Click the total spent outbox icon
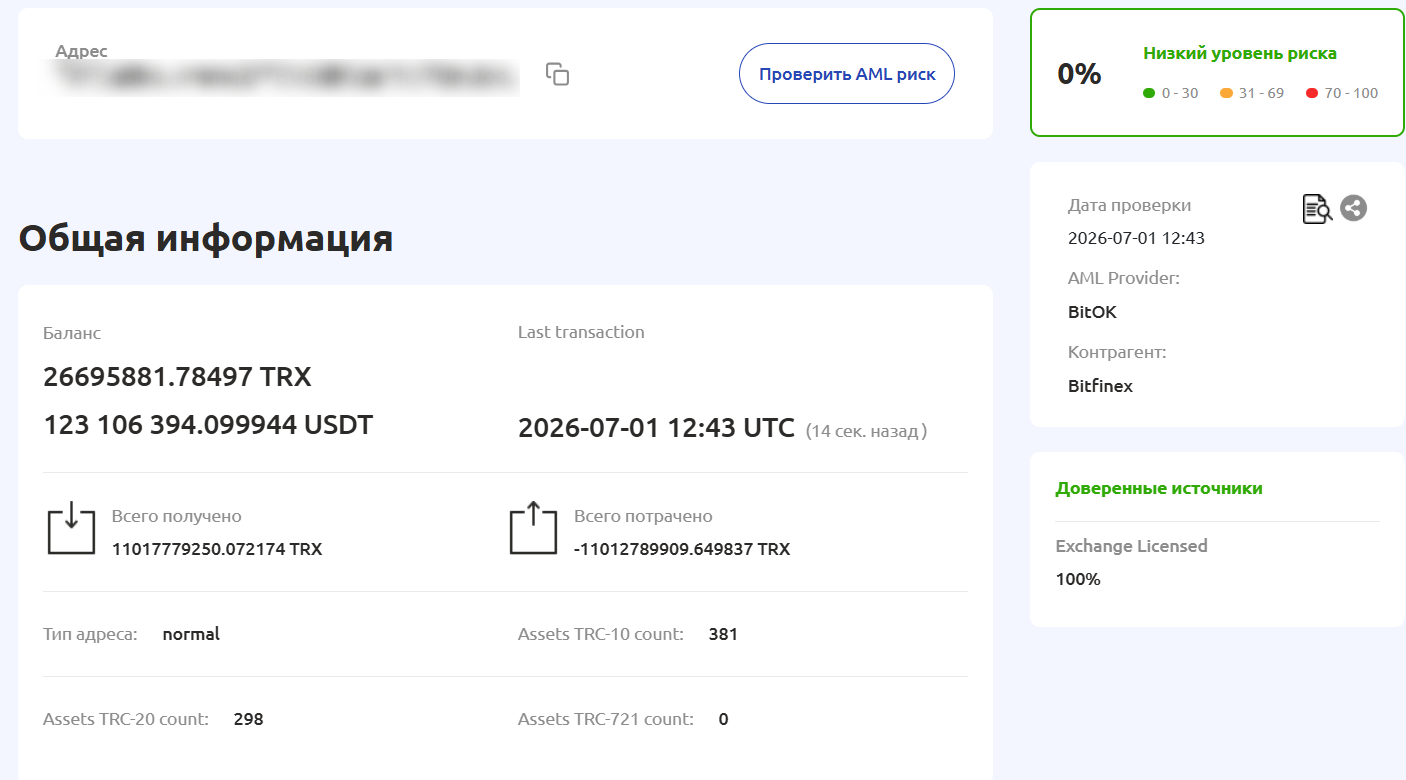The width and height of the screenshot is (1406, 780). tap(534, 529)
